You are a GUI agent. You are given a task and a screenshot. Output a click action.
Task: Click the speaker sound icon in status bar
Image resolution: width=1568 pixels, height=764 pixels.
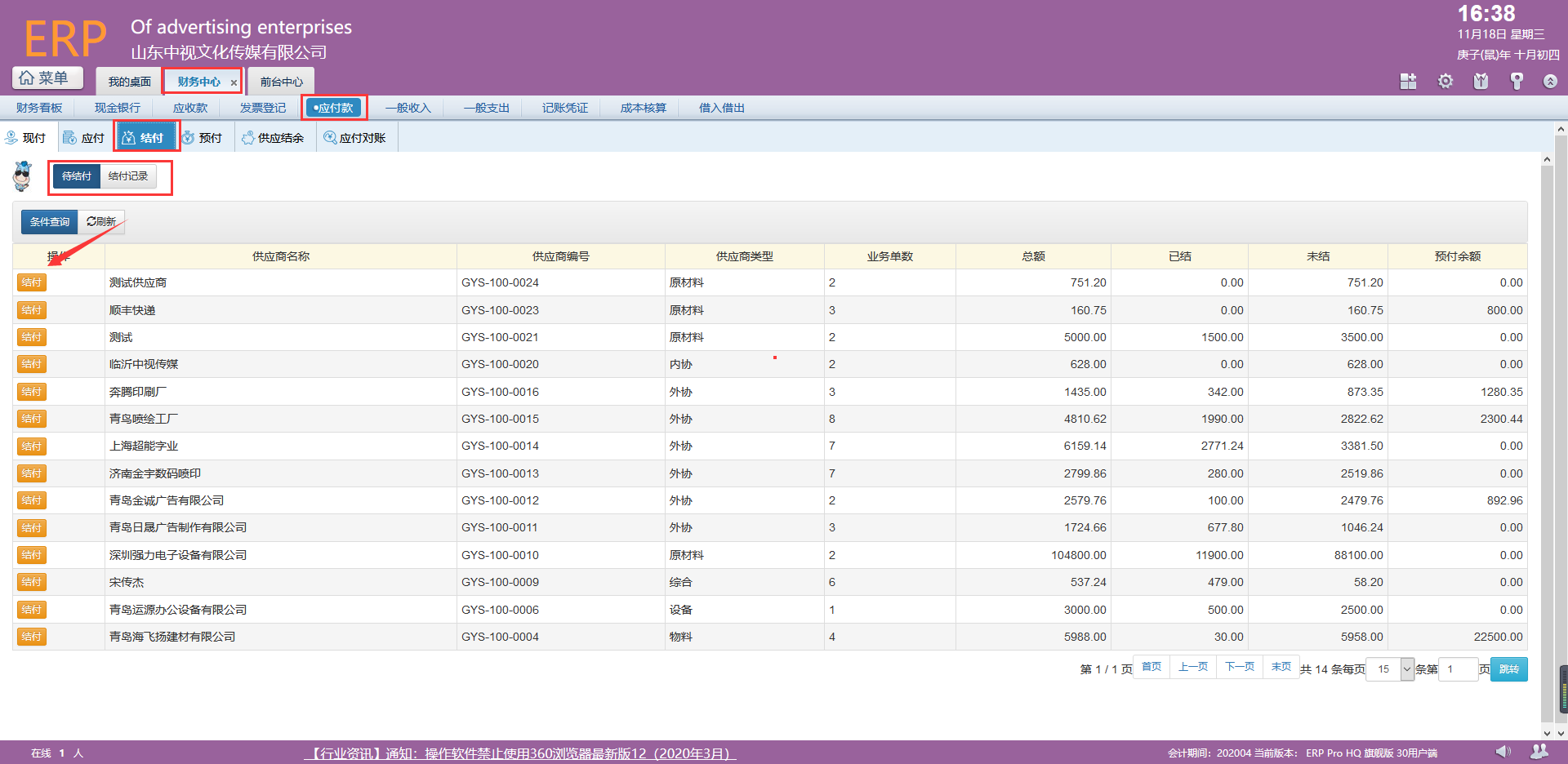click(1503, 752)
